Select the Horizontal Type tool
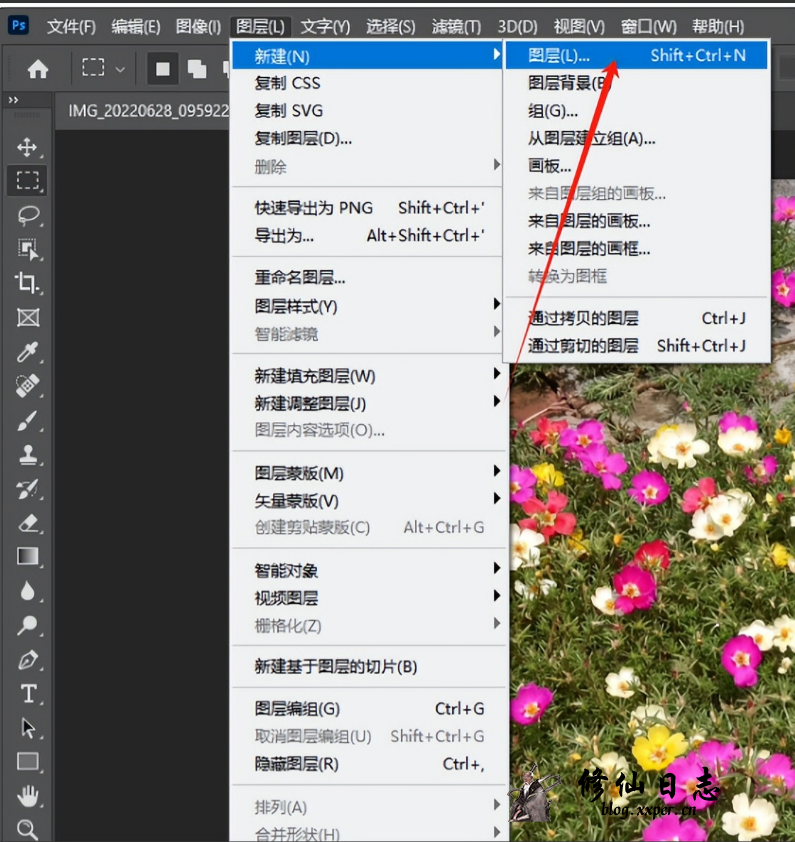This screenshot has height=842, width=795. (28, 694)
